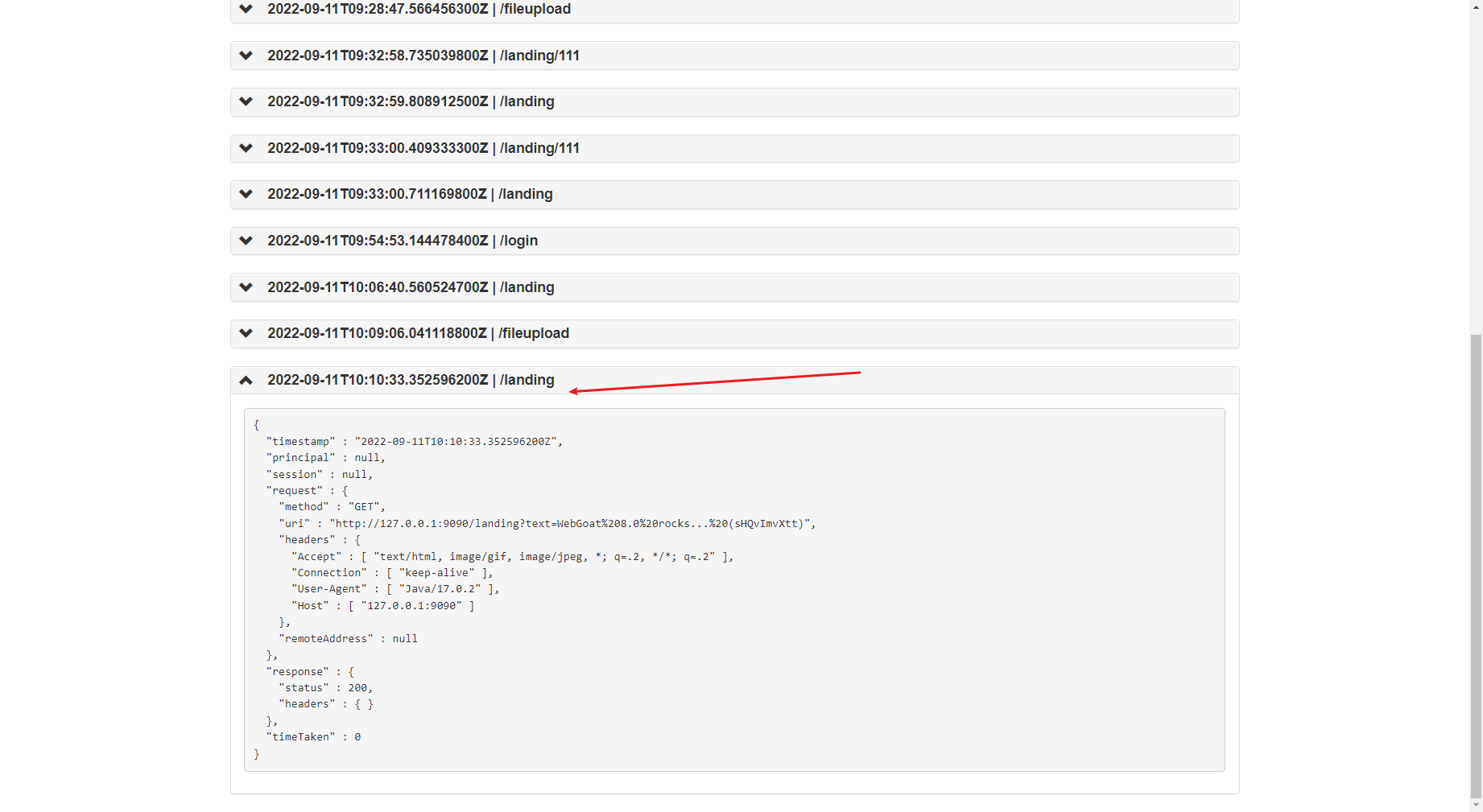Expand the 10:09:06 /fileupload entry chevron
Viewport: 1483px width, 812px height.
coord(246,333)
